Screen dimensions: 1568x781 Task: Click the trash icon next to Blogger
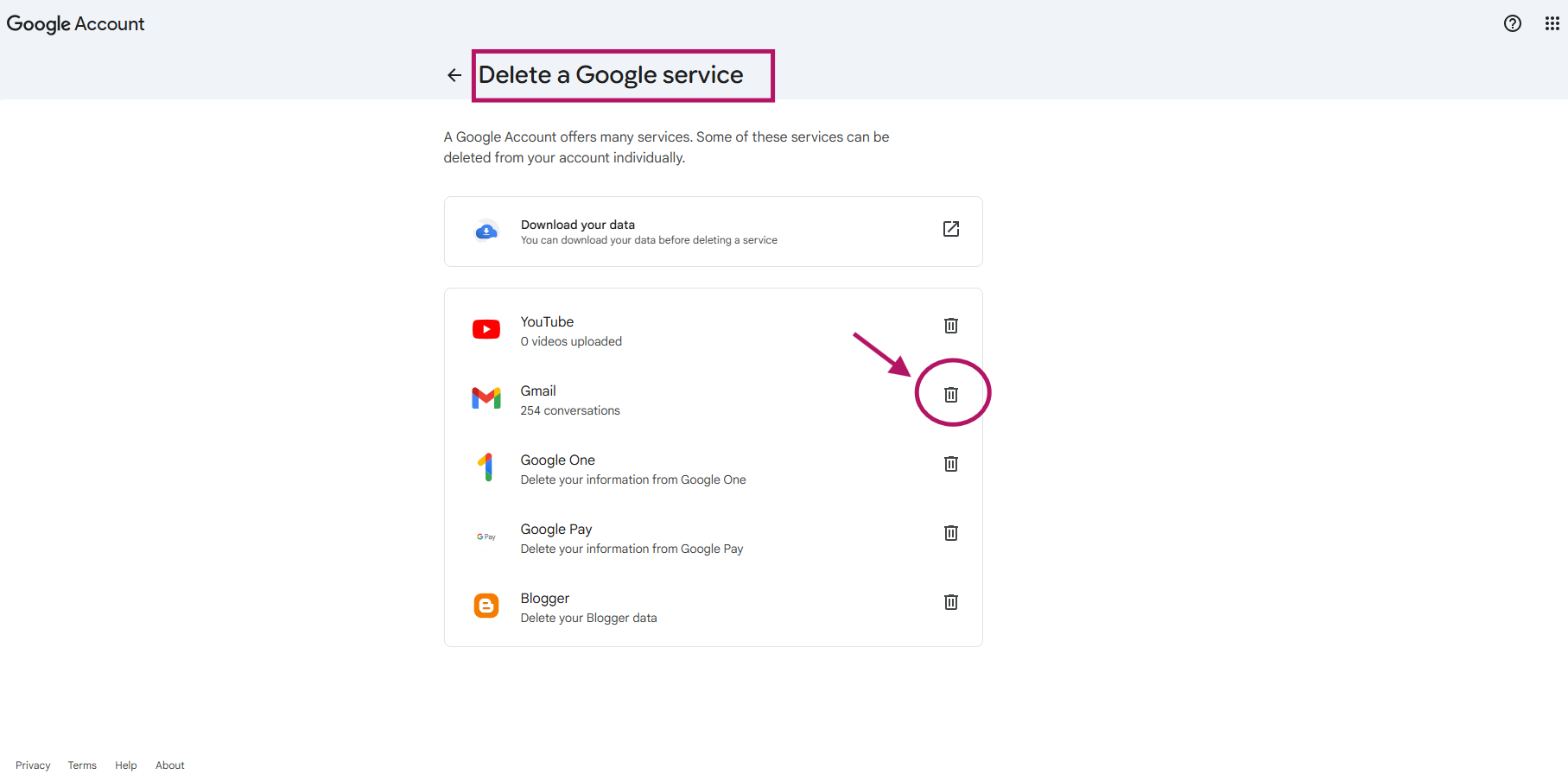[950, 602]
